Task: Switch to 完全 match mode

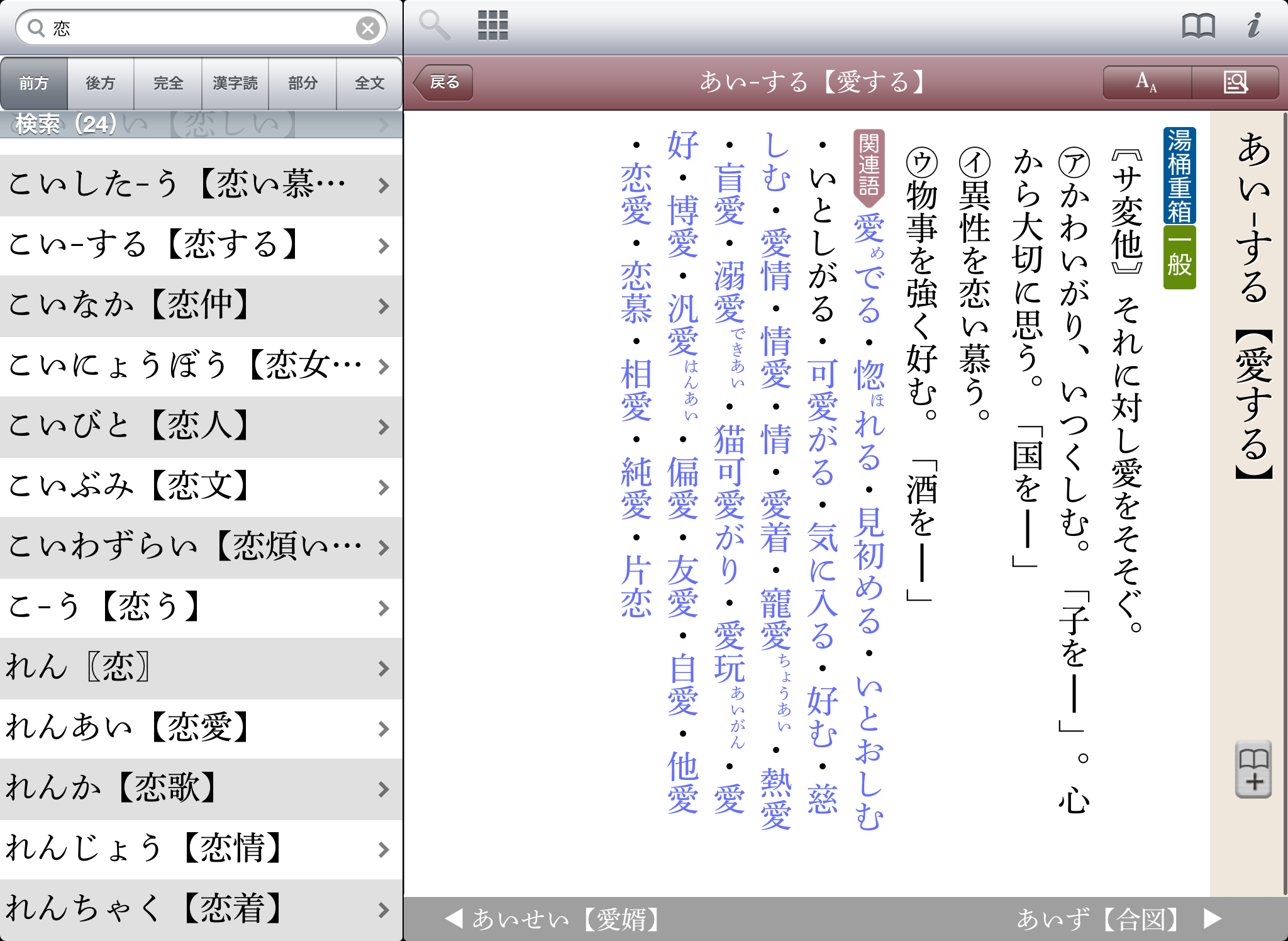Action: (168, 83)
